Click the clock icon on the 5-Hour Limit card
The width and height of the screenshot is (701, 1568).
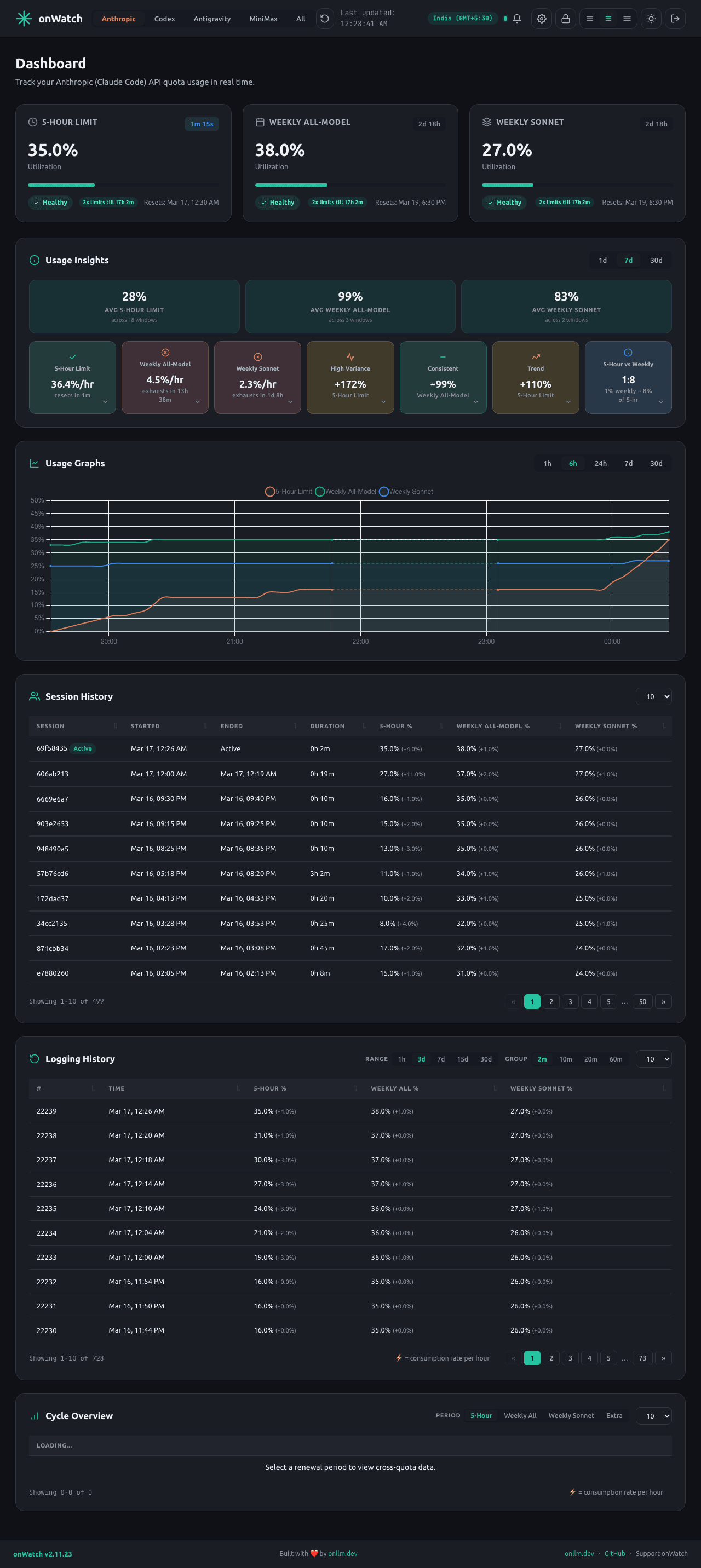click(33, 122)
